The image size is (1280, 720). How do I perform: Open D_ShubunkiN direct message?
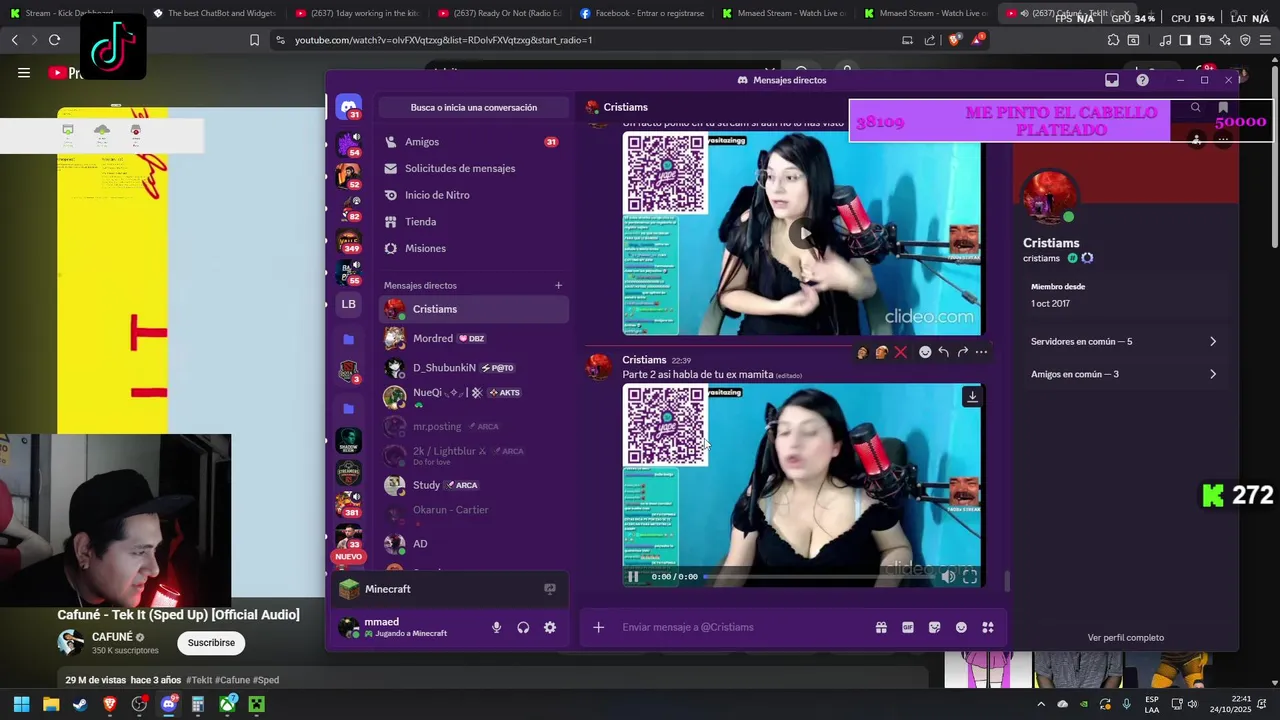point(473,367)
